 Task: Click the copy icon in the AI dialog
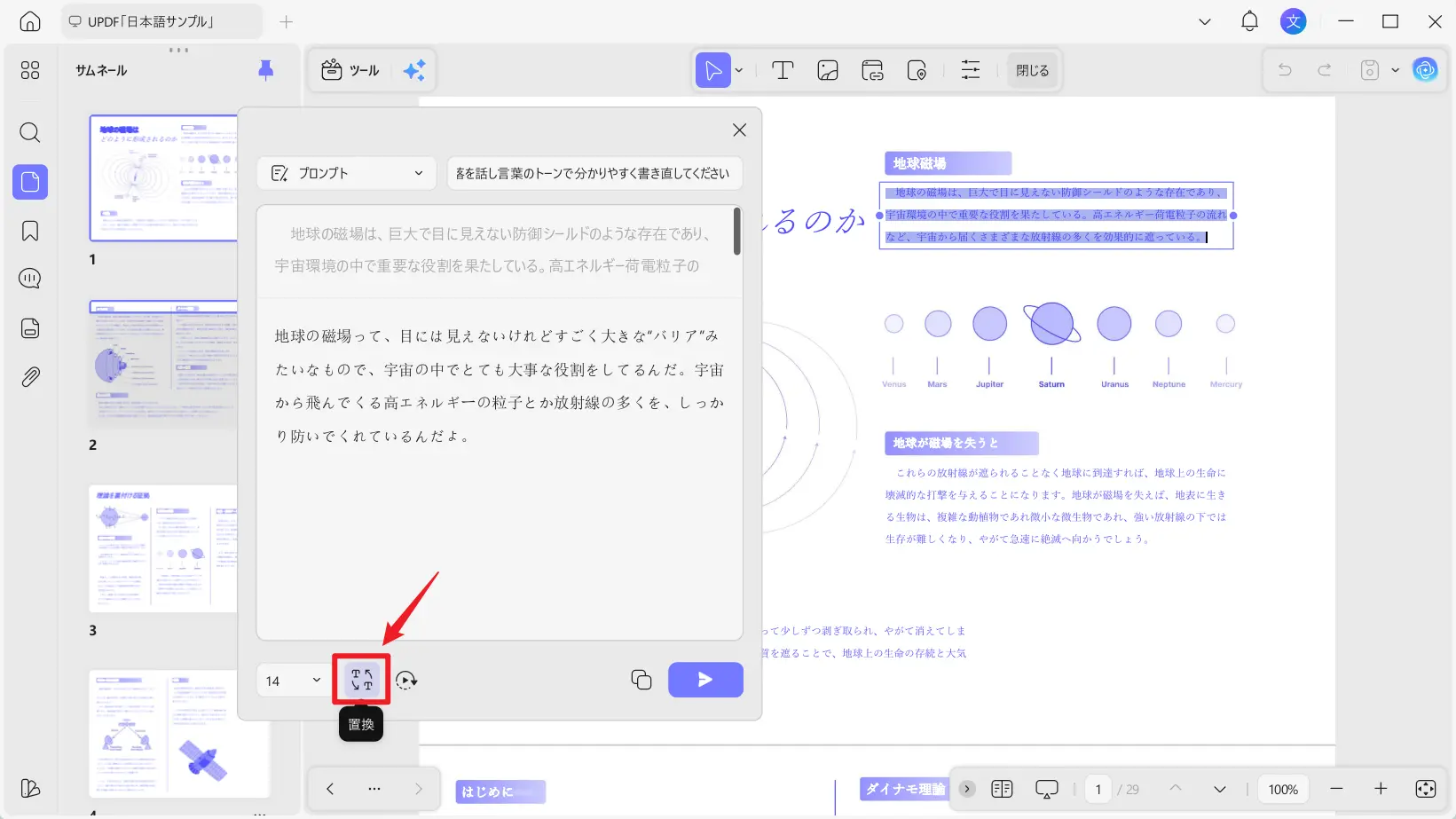click(641, 679)
